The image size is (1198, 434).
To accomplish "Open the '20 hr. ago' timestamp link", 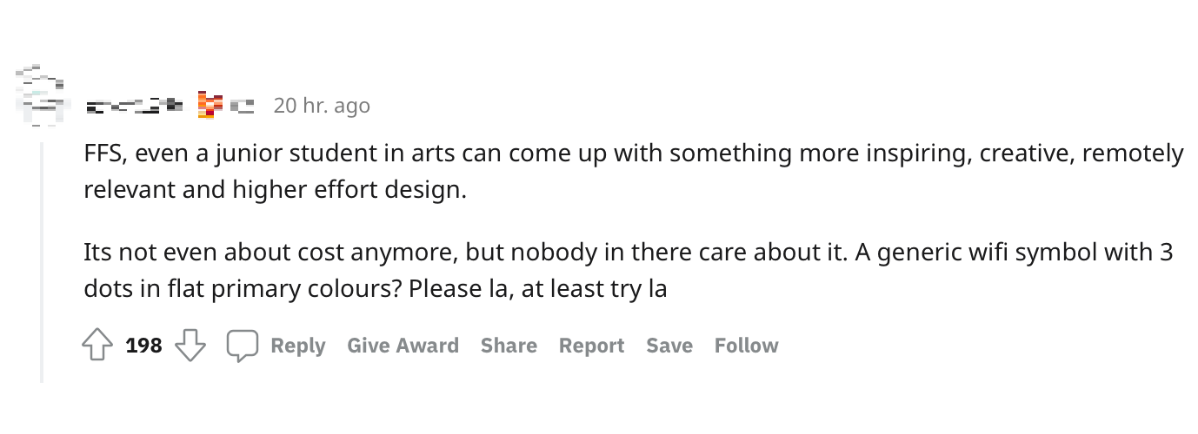I will 322,105.
